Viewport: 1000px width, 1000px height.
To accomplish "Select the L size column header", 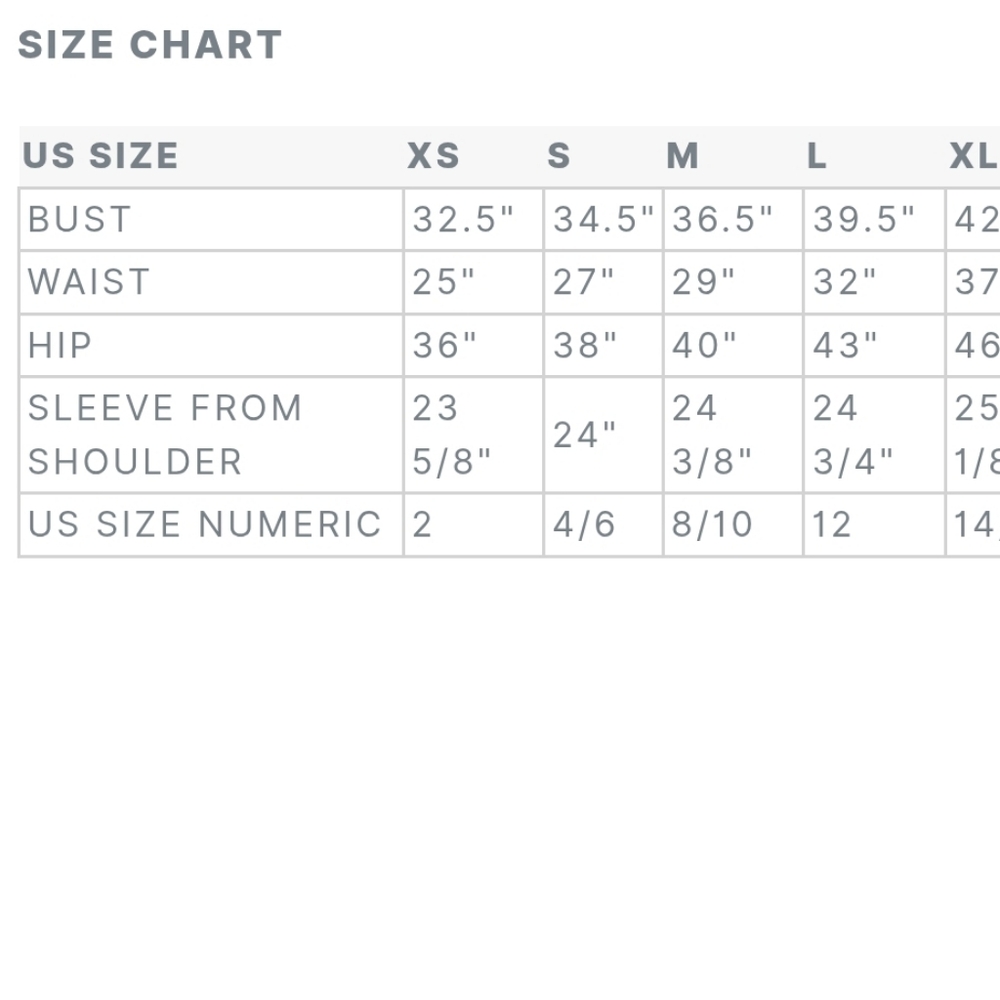I will tap(817, 156).
